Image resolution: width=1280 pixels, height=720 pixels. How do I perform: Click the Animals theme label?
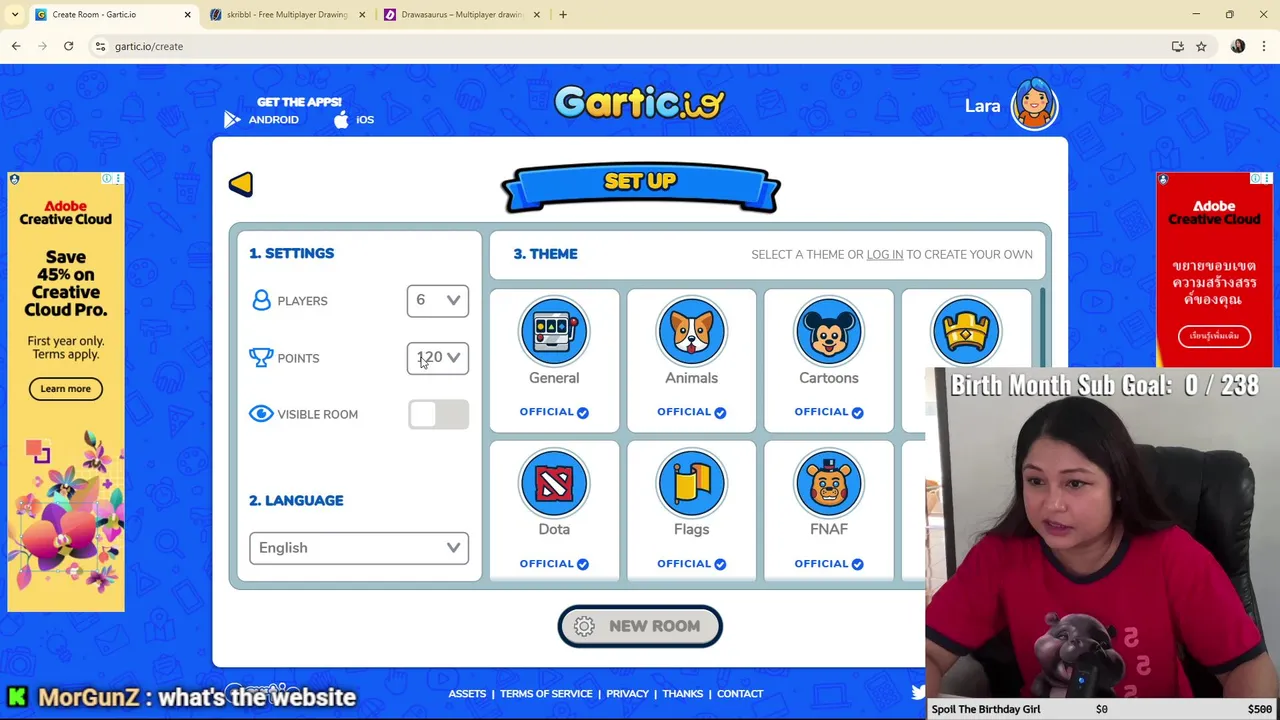[x=691, y=378]
